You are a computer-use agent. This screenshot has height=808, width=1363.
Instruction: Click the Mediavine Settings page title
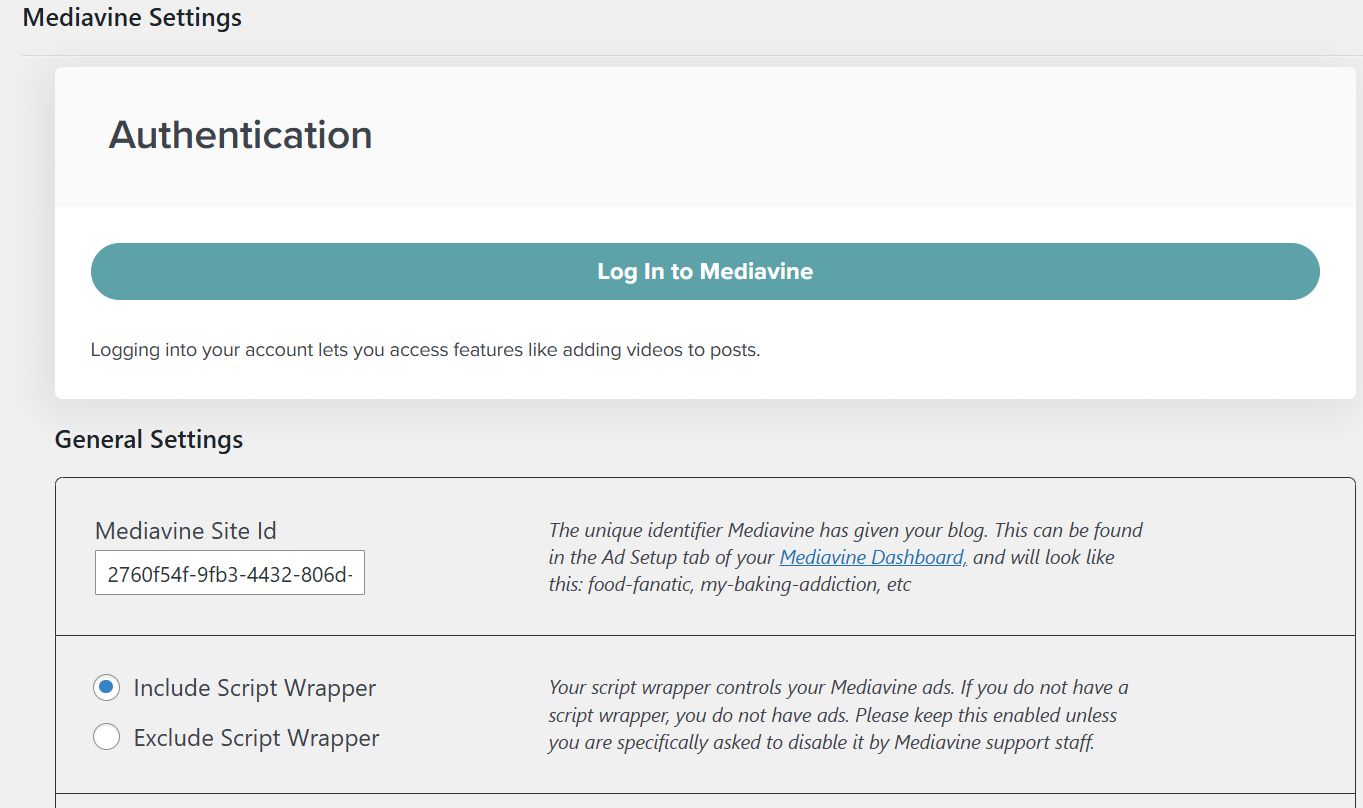132,18
